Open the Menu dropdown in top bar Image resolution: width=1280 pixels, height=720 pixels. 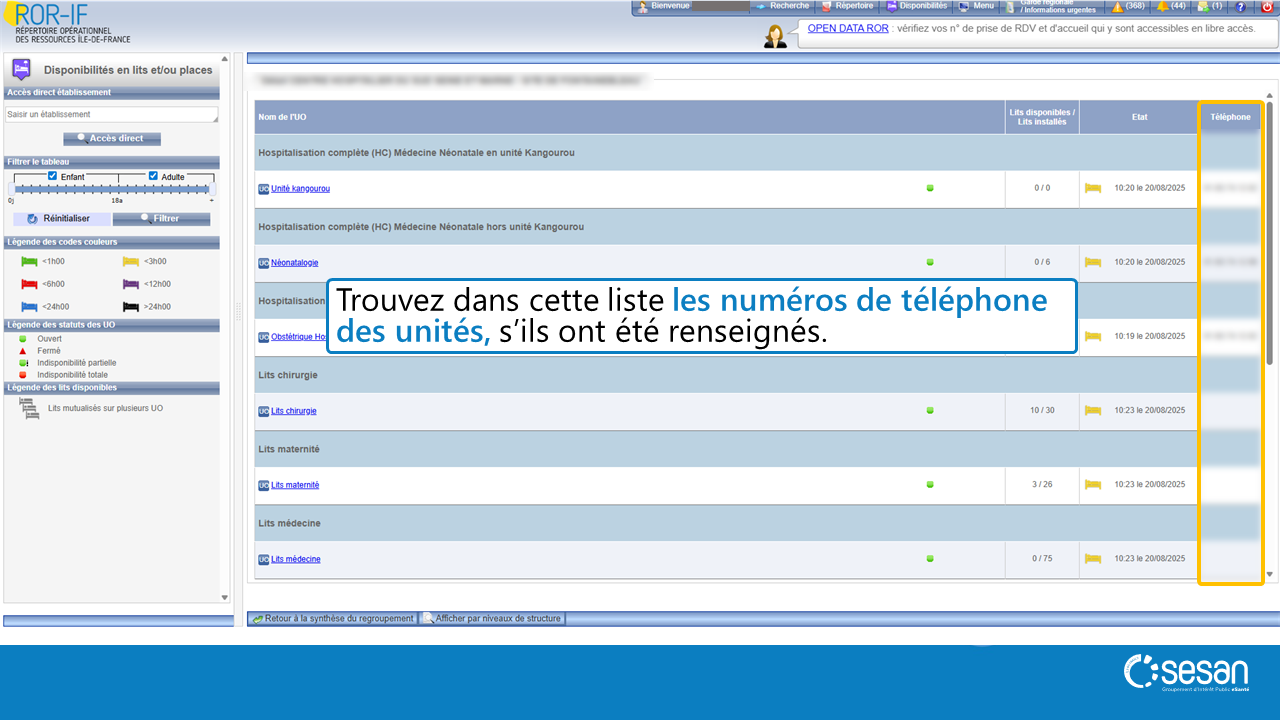(982, 6)
